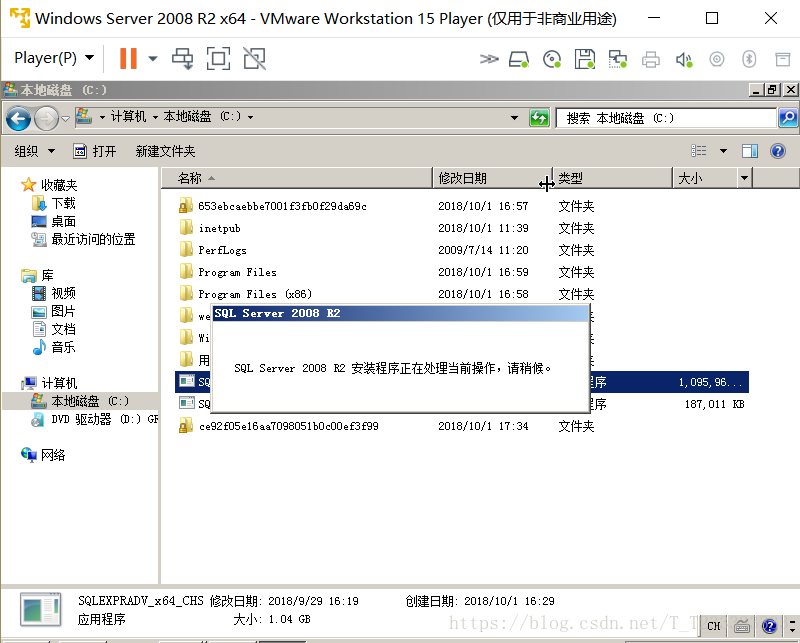Click 计算机 in the address bar
Screen dimensions: 800x643
coord(128,117)
